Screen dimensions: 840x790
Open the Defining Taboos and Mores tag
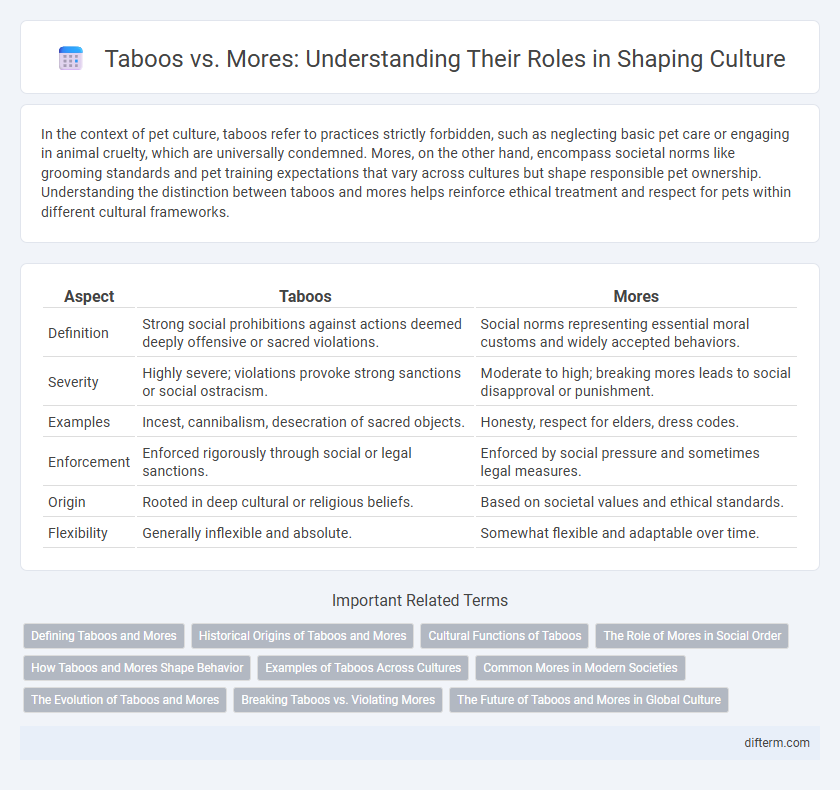pyautogui.click(x=104, y=636)
